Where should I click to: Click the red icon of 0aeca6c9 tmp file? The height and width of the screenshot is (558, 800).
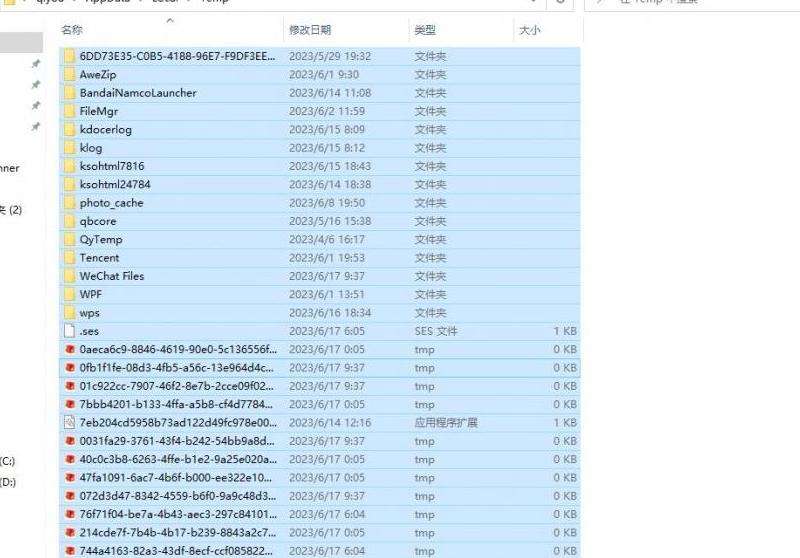pos(69,350)
